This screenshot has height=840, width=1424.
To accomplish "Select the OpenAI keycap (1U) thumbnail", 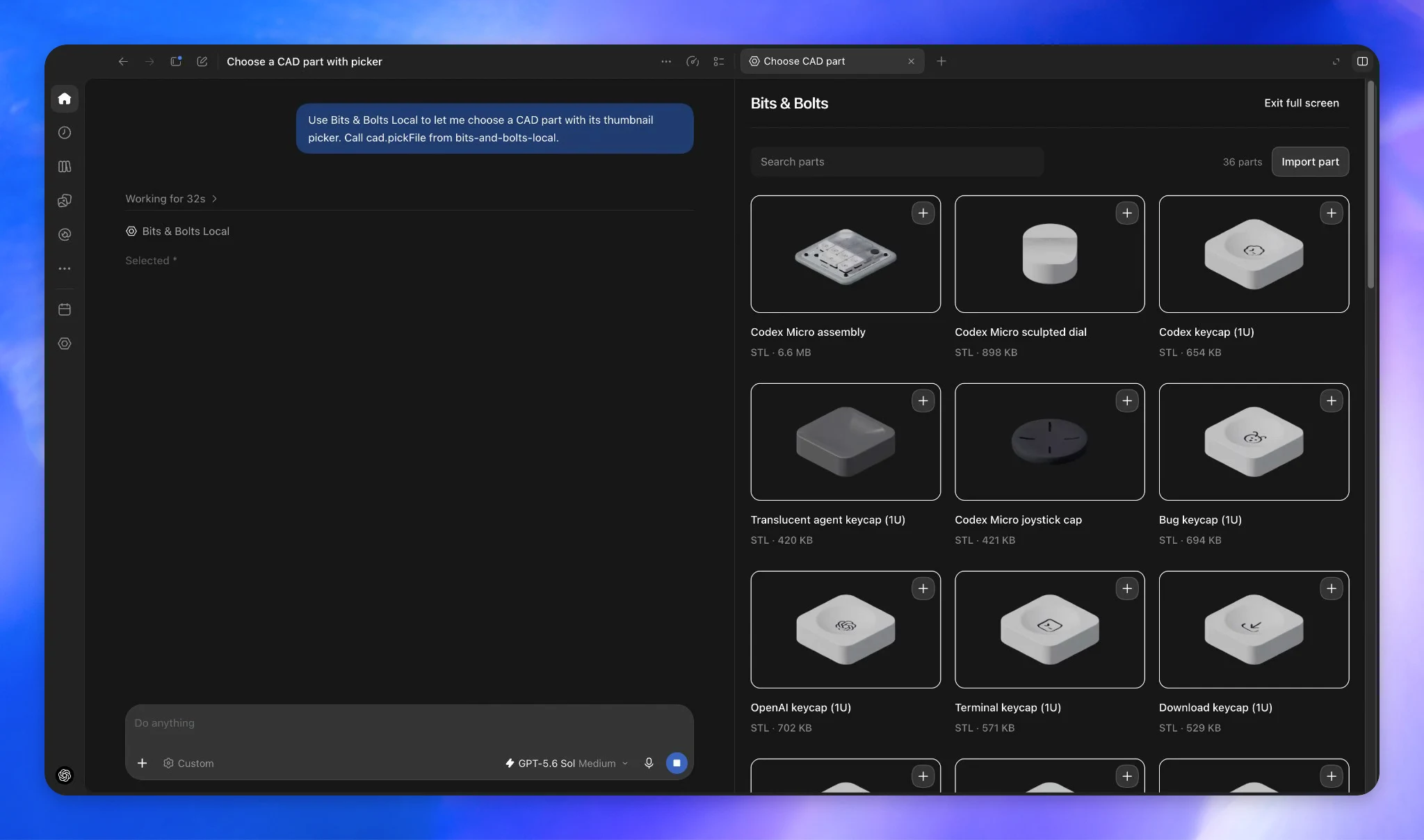I will 845,630.
